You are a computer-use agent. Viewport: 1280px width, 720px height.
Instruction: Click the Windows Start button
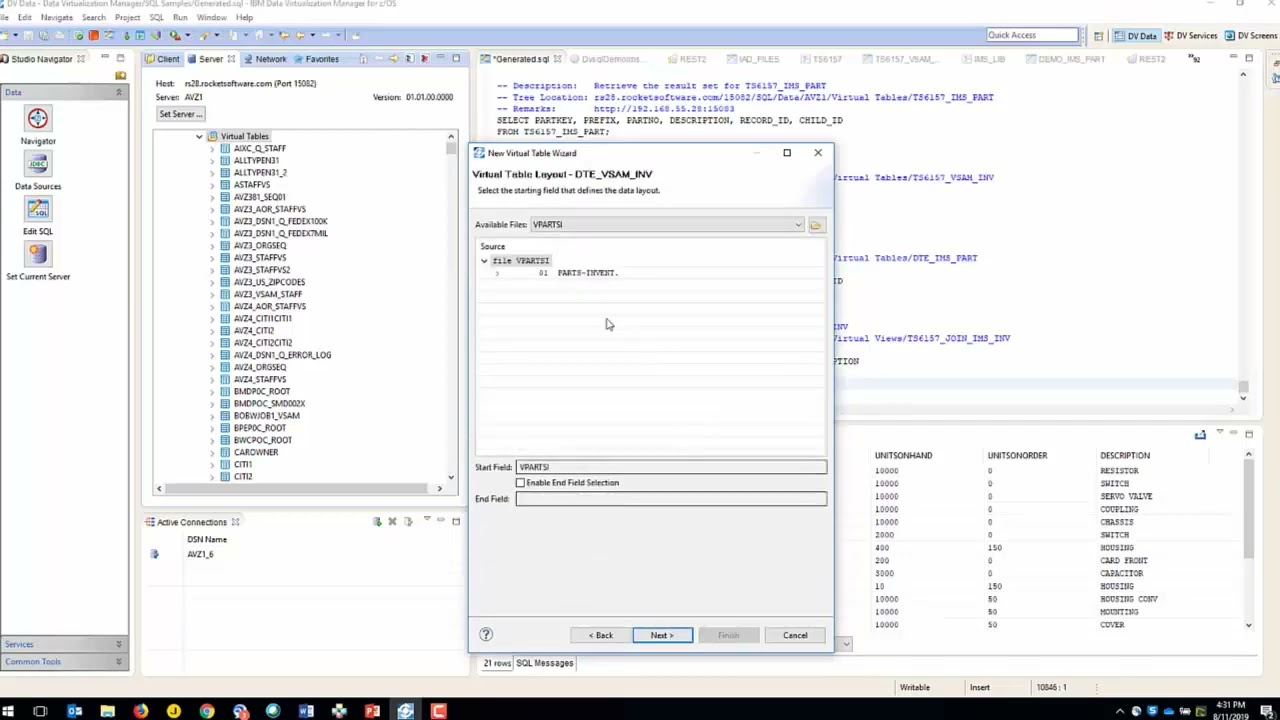pos(8,711)
